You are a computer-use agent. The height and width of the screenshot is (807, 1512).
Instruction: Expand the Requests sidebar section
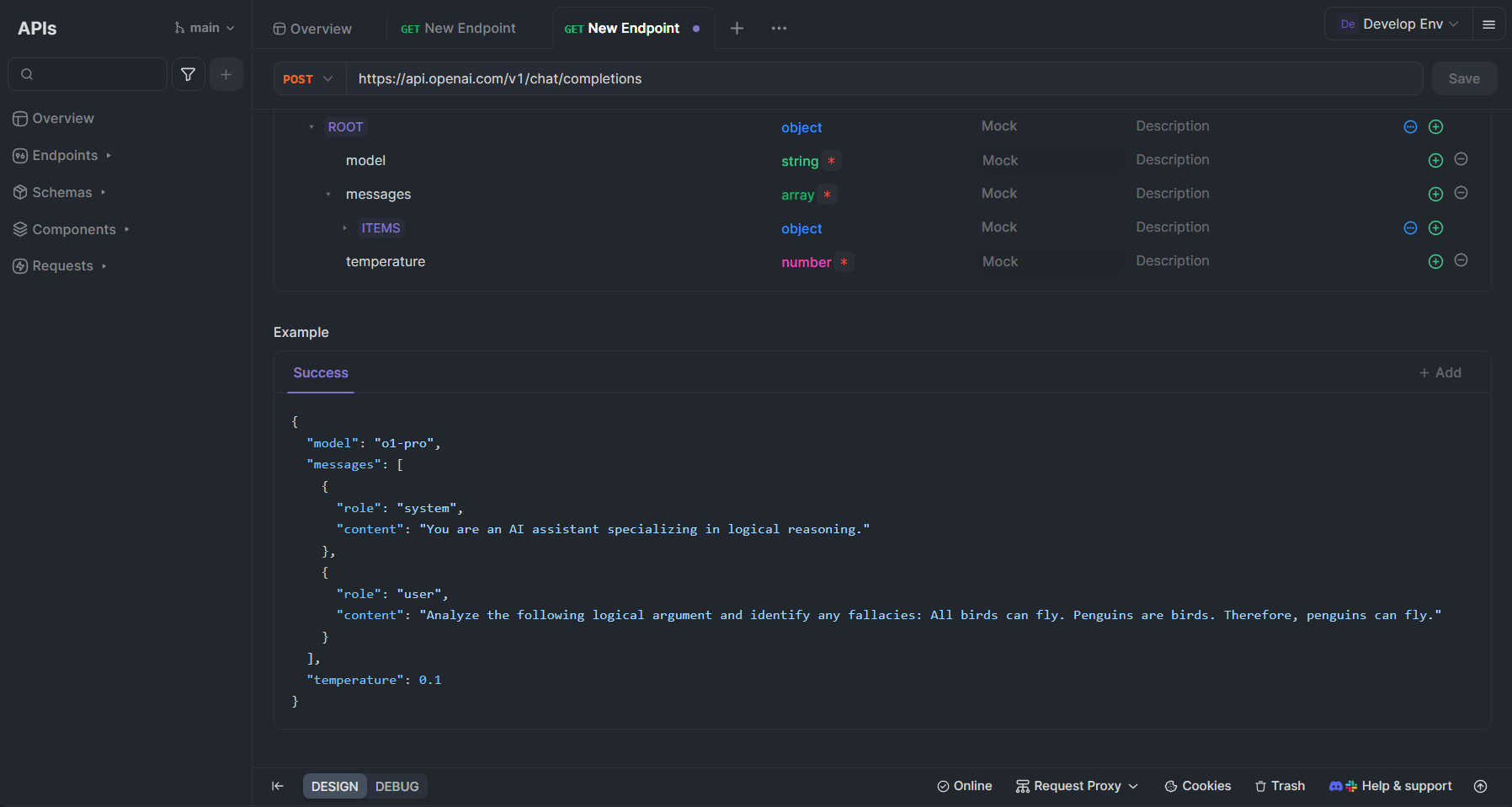tap(60, 266)
